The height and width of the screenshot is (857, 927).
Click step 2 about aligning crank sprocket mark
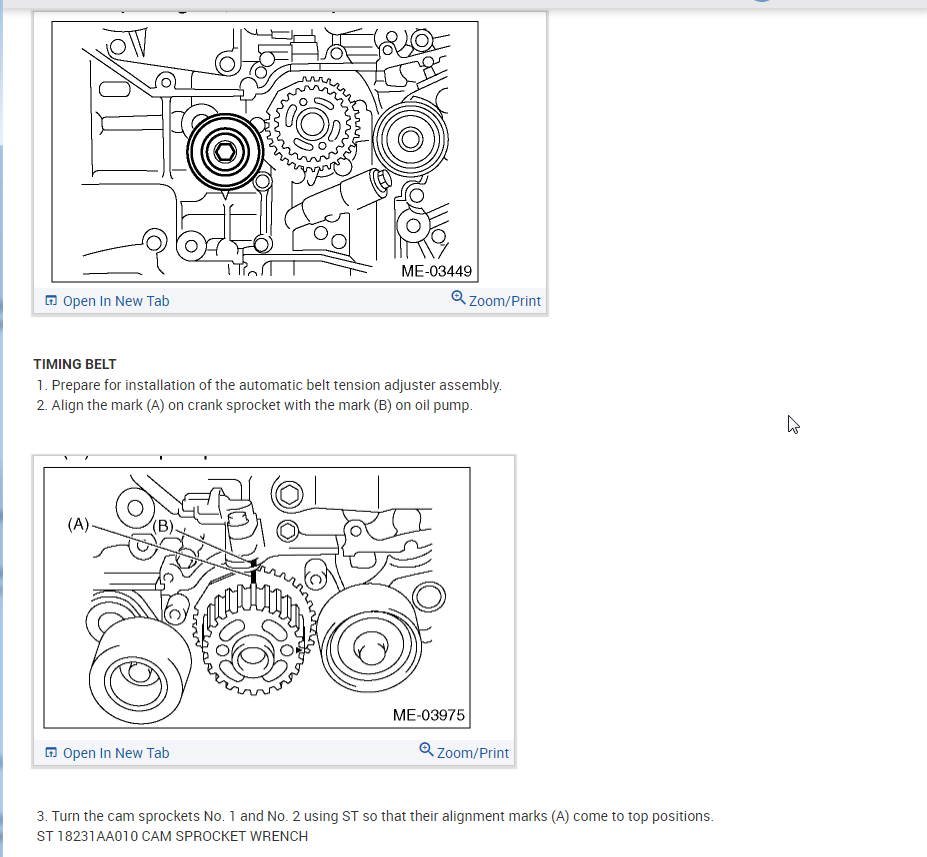(x=255, y=405)
